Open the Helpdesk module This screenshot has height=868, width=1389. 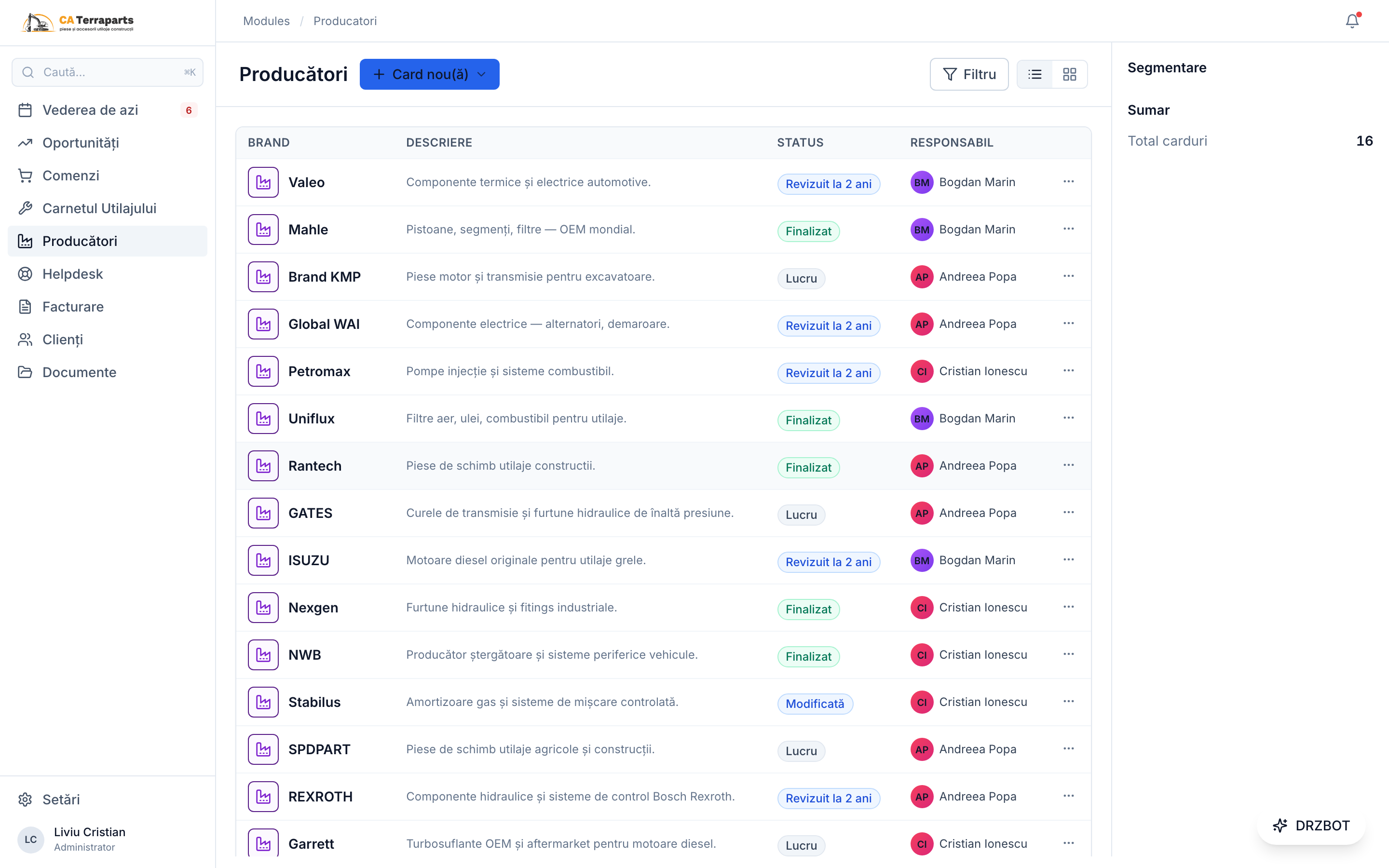tap(108, 274)
